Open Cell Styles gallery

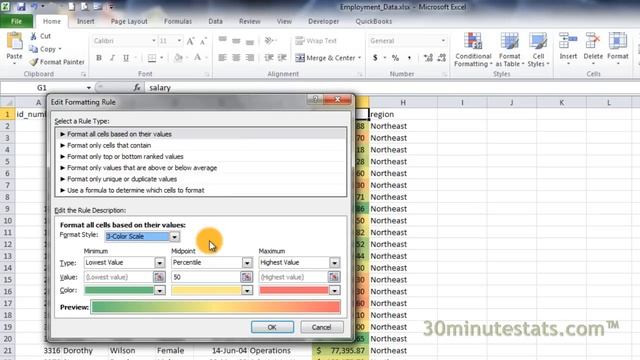(x=538, y=50)
